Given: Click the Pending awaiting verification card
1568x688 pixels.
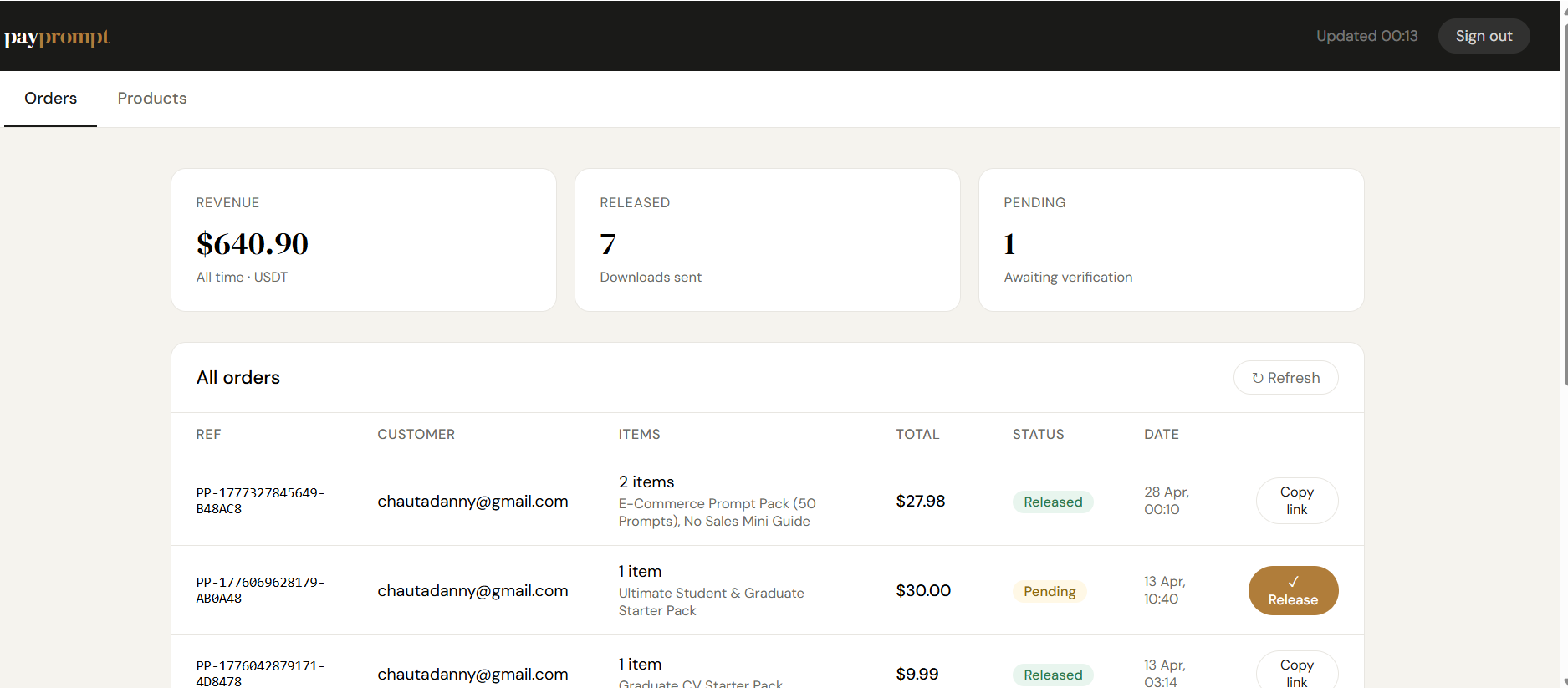Looking at the screenshot, I should [x=1172, y=240].
